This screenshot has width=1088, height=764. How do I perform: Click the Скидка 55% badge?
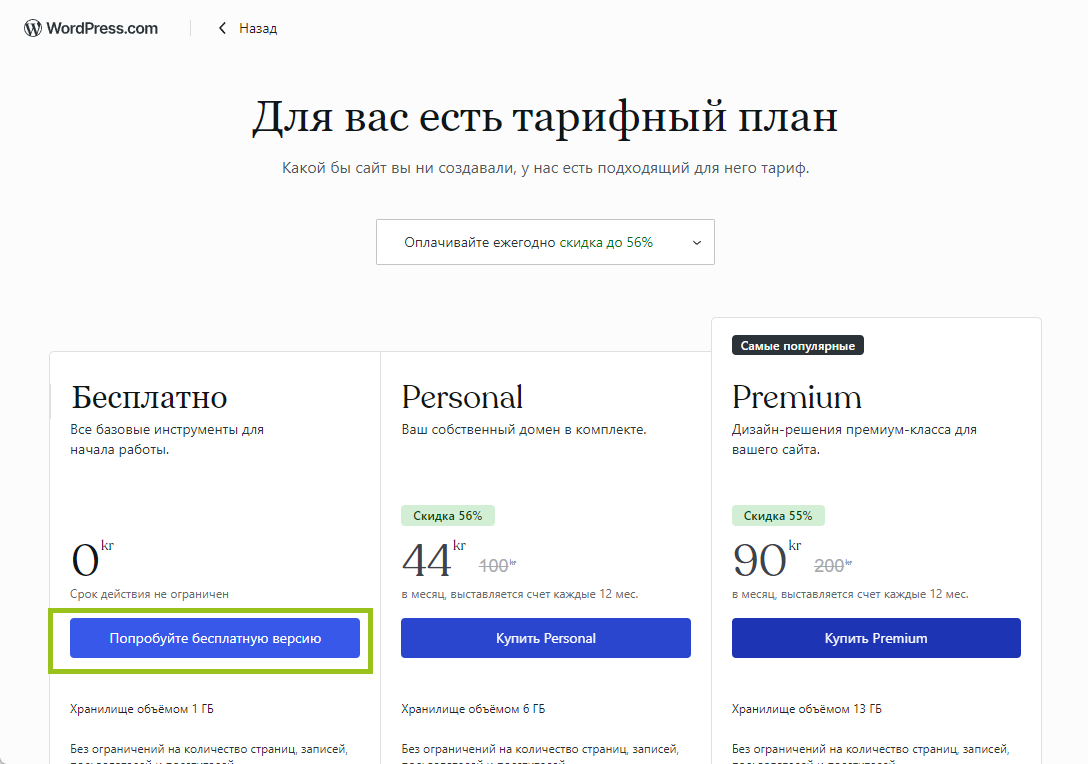coord(778,516)
